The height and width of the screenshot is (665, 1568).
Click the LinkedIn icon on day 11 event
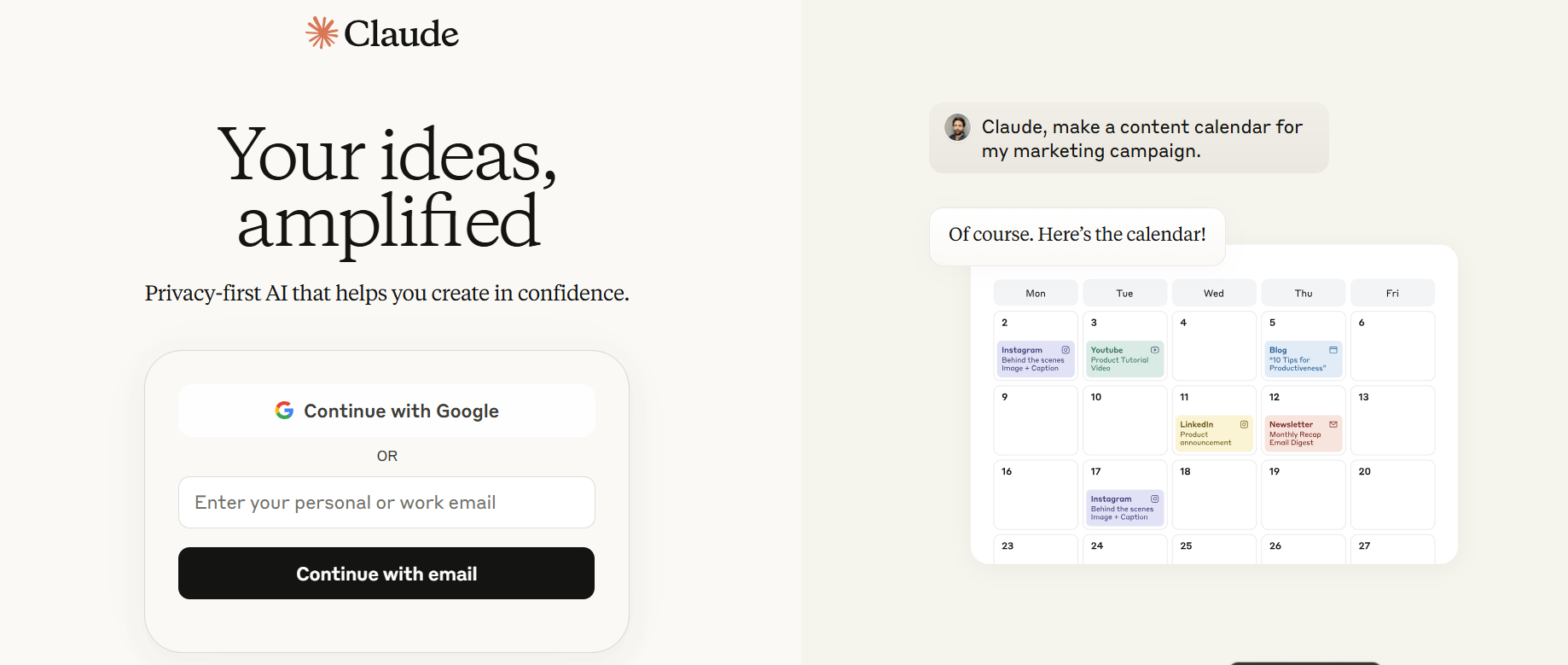[x=1244, y=424]
